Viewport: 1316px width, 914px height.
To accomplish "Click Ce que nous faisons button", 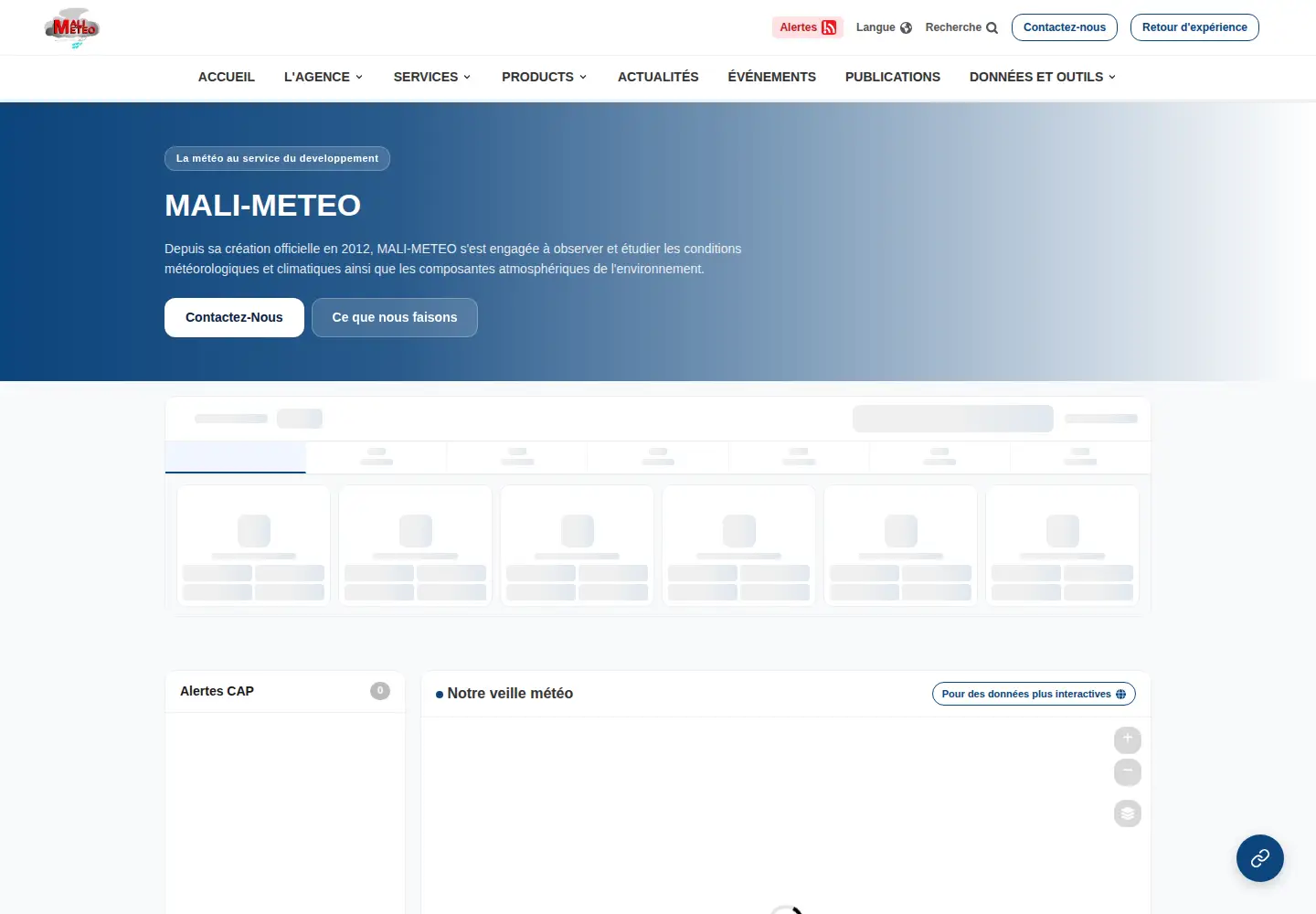I will [x=395, y=317].
